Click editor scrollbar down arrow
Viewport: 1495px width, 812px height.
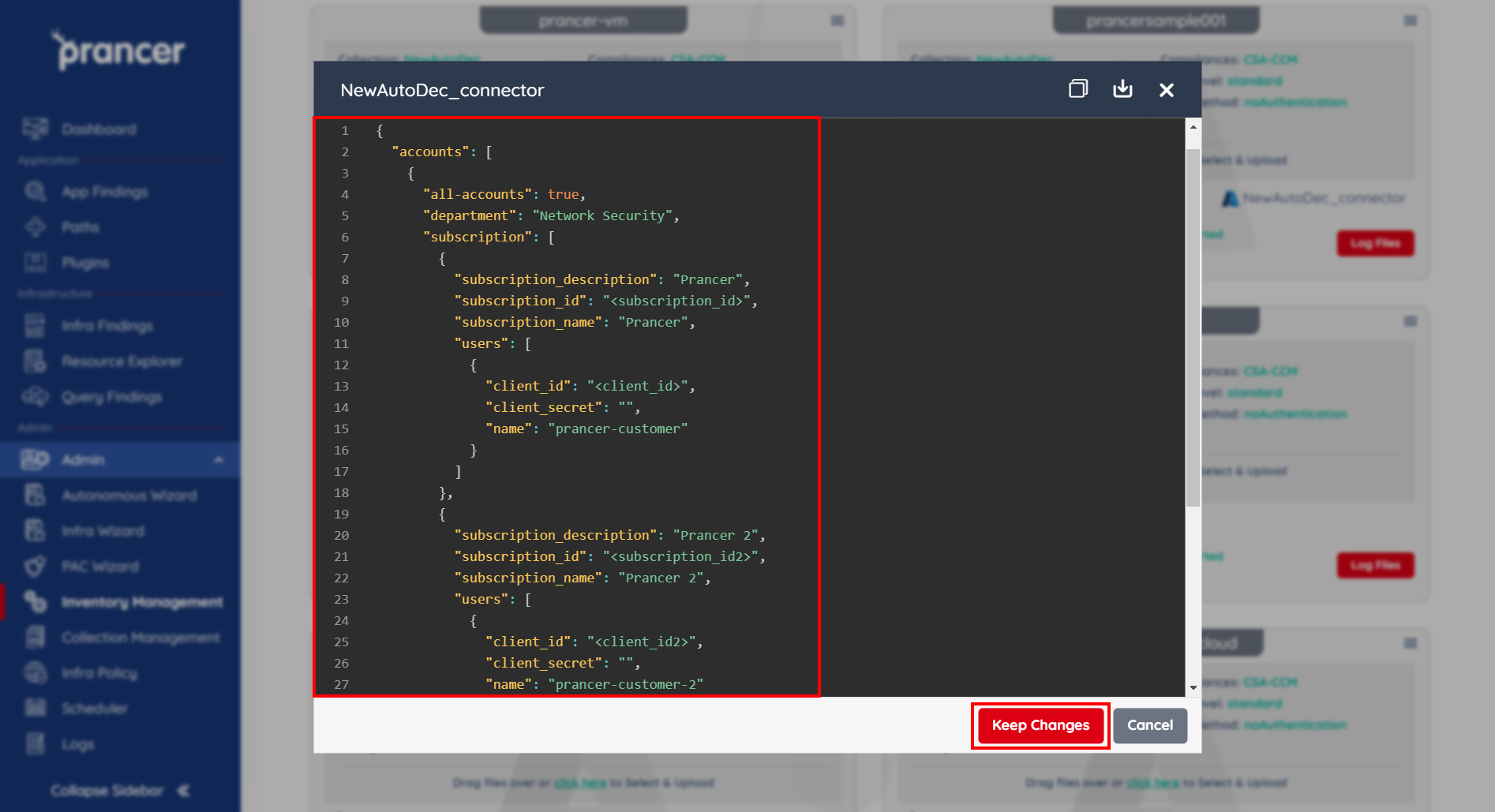click(x=1193, y=688)
